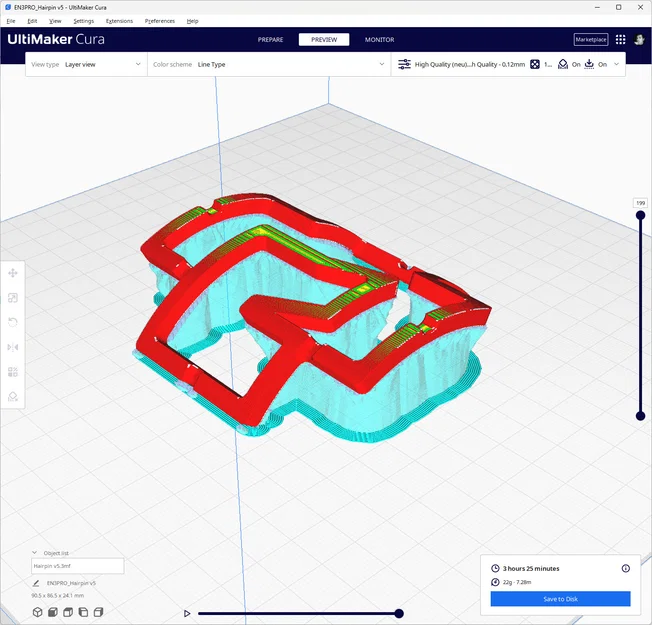Click the Save to Disk button
Screen dimensions: 652x625
click(x=560, y=599)
